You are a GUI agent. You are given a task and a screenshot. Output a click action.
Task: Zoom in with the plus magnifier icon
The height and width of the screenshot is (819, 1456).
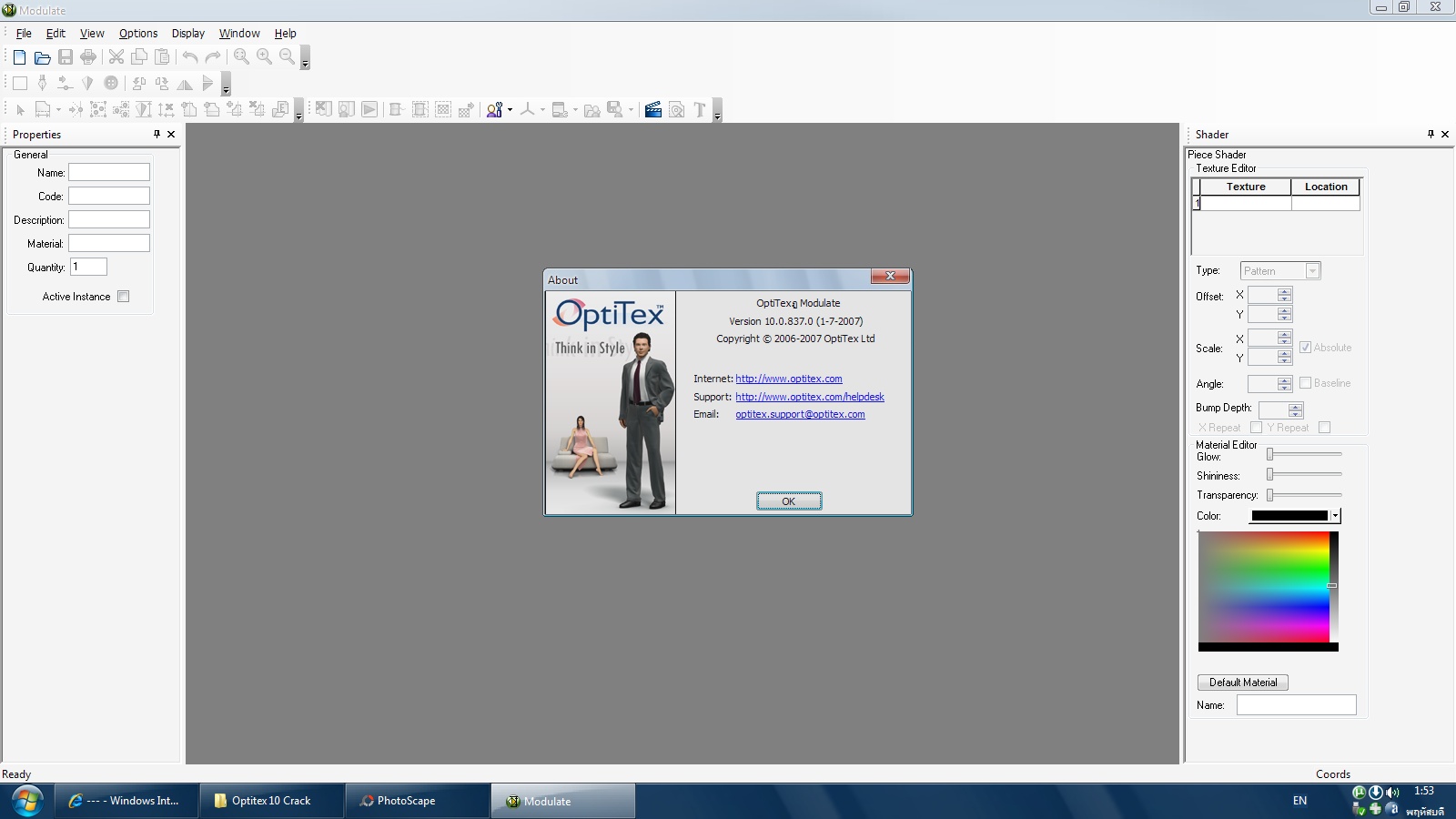point(264,56)
